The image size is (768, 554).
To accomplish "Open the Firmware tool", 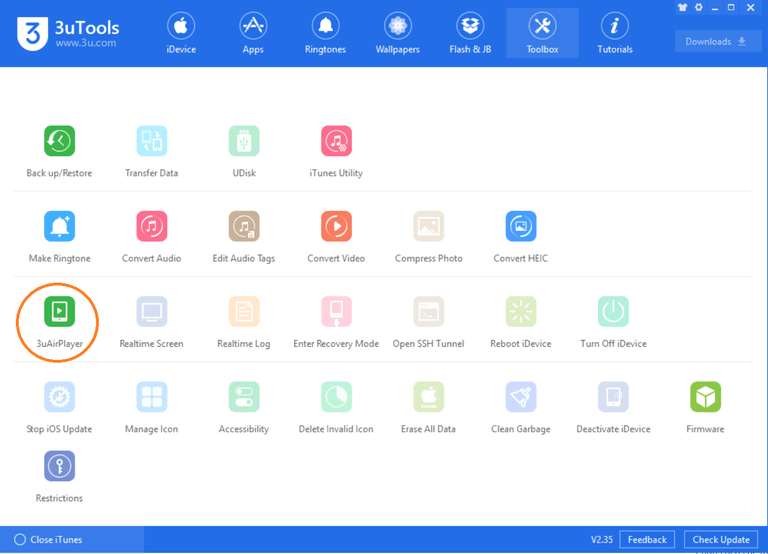I will pyautogui.click(x=705, y=398).
